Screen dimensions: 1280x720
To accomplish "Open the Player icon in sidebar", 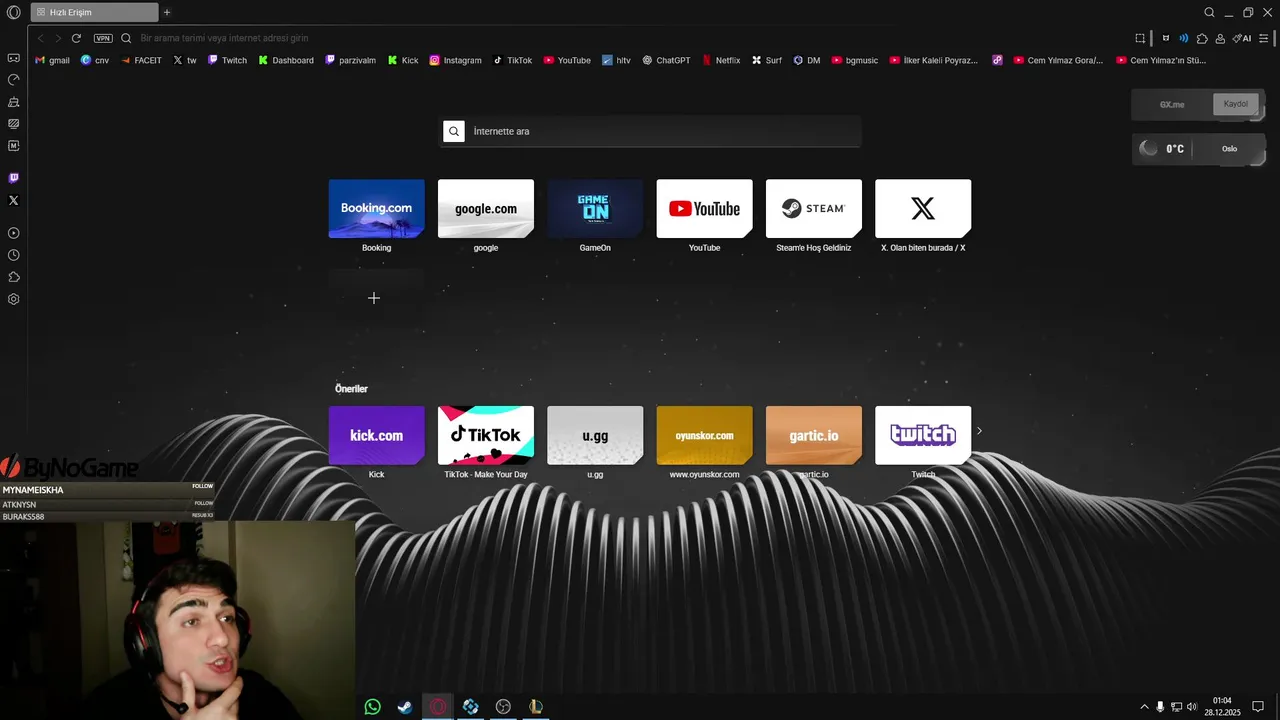I will point(13,233).
